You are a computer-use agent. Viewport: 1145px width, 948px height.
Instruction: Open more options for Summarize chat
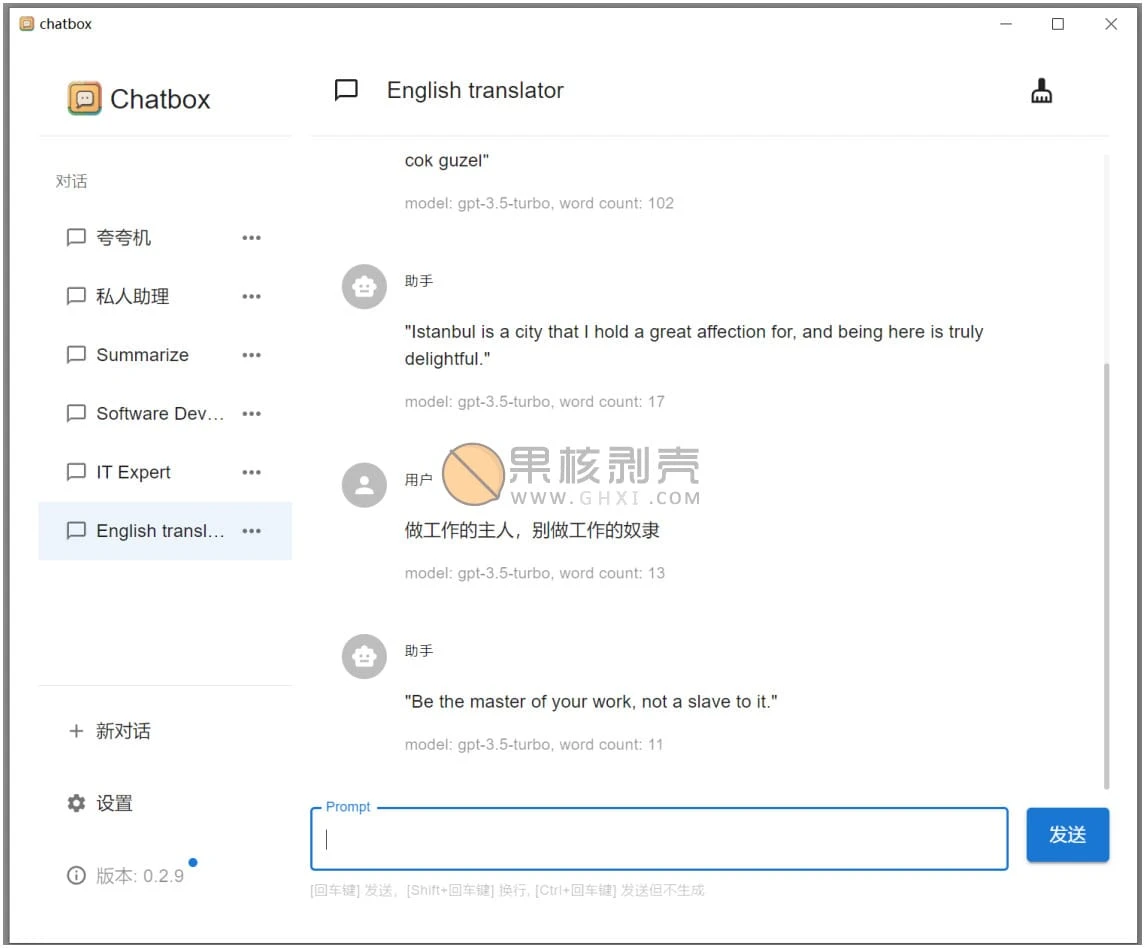[251, 355]
